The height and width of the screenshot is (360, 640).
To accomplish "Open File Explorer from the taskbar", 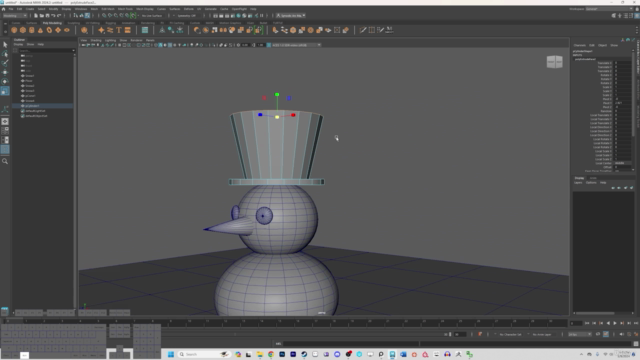I will tap(260, 354).
